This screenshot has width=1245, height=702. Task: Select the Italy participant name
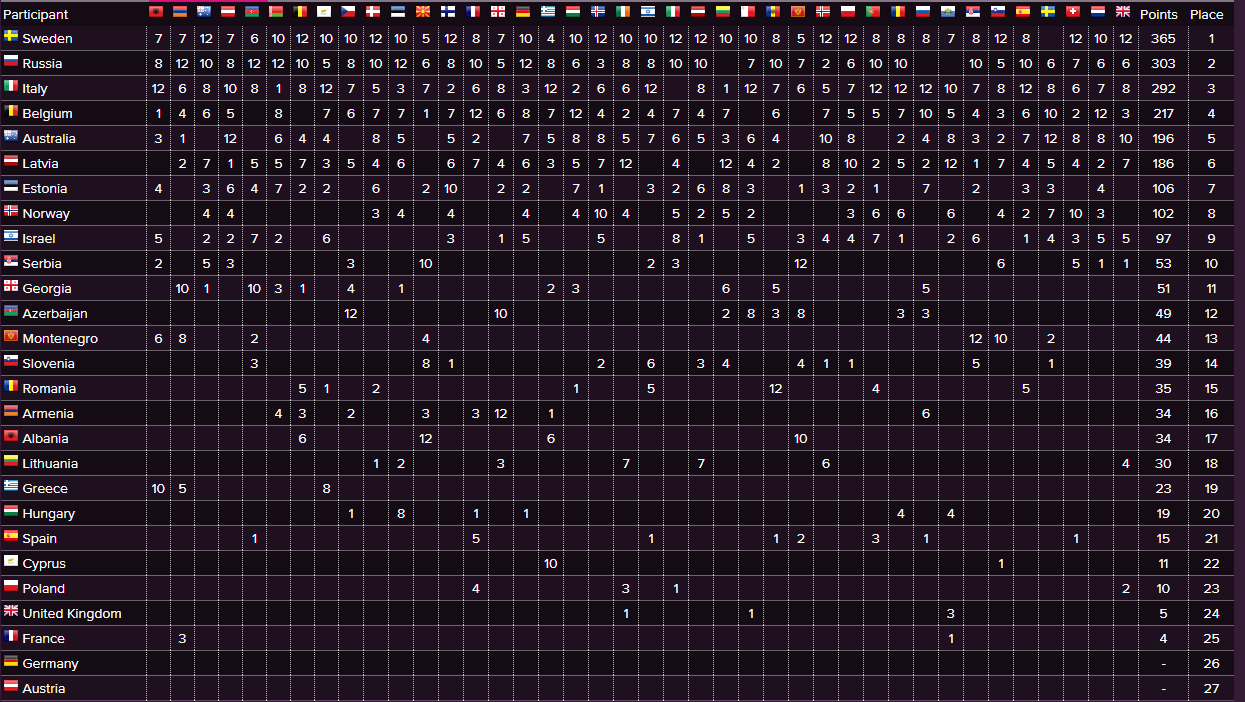point(35,88)
